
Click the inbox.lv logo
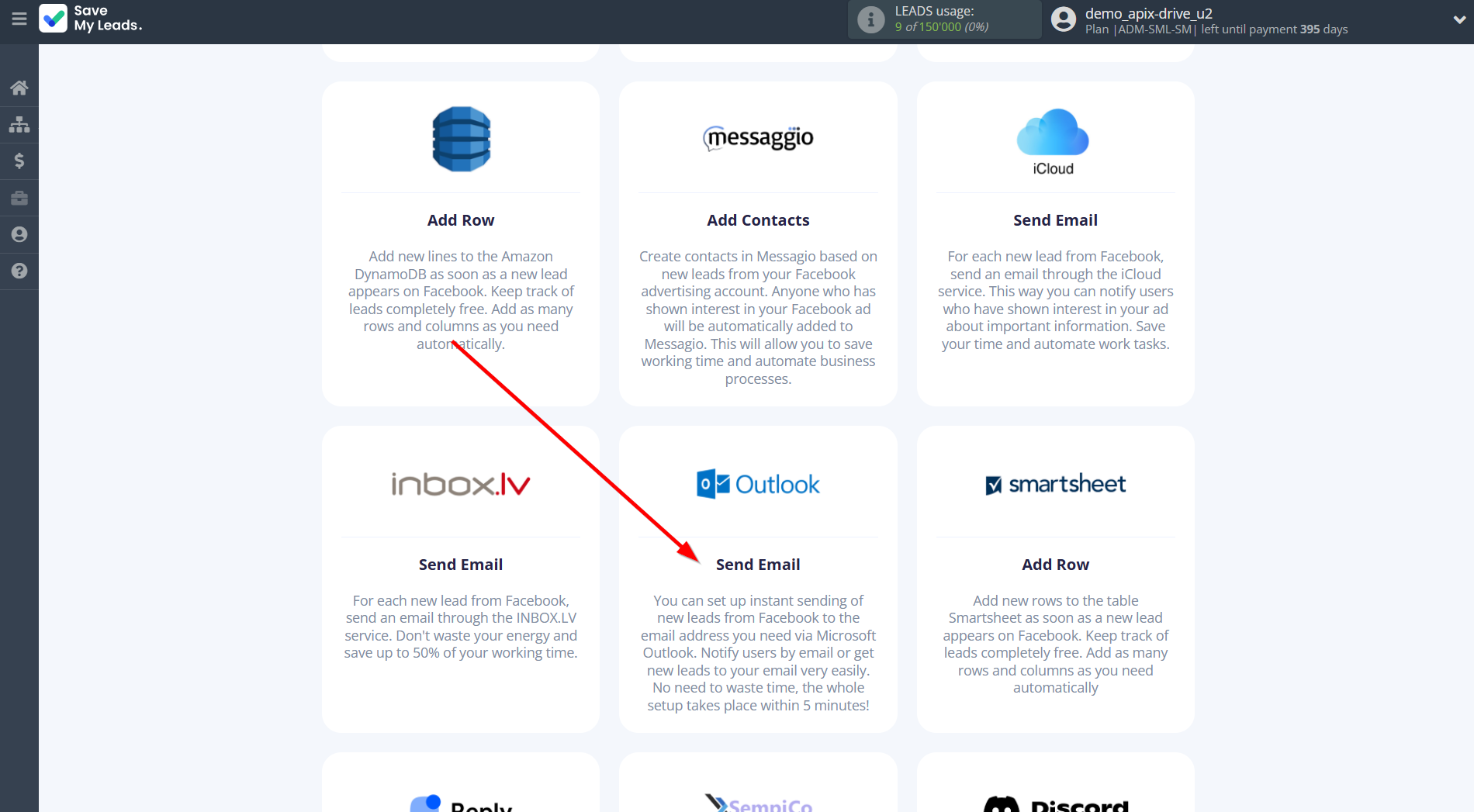(x=460, y=482)
